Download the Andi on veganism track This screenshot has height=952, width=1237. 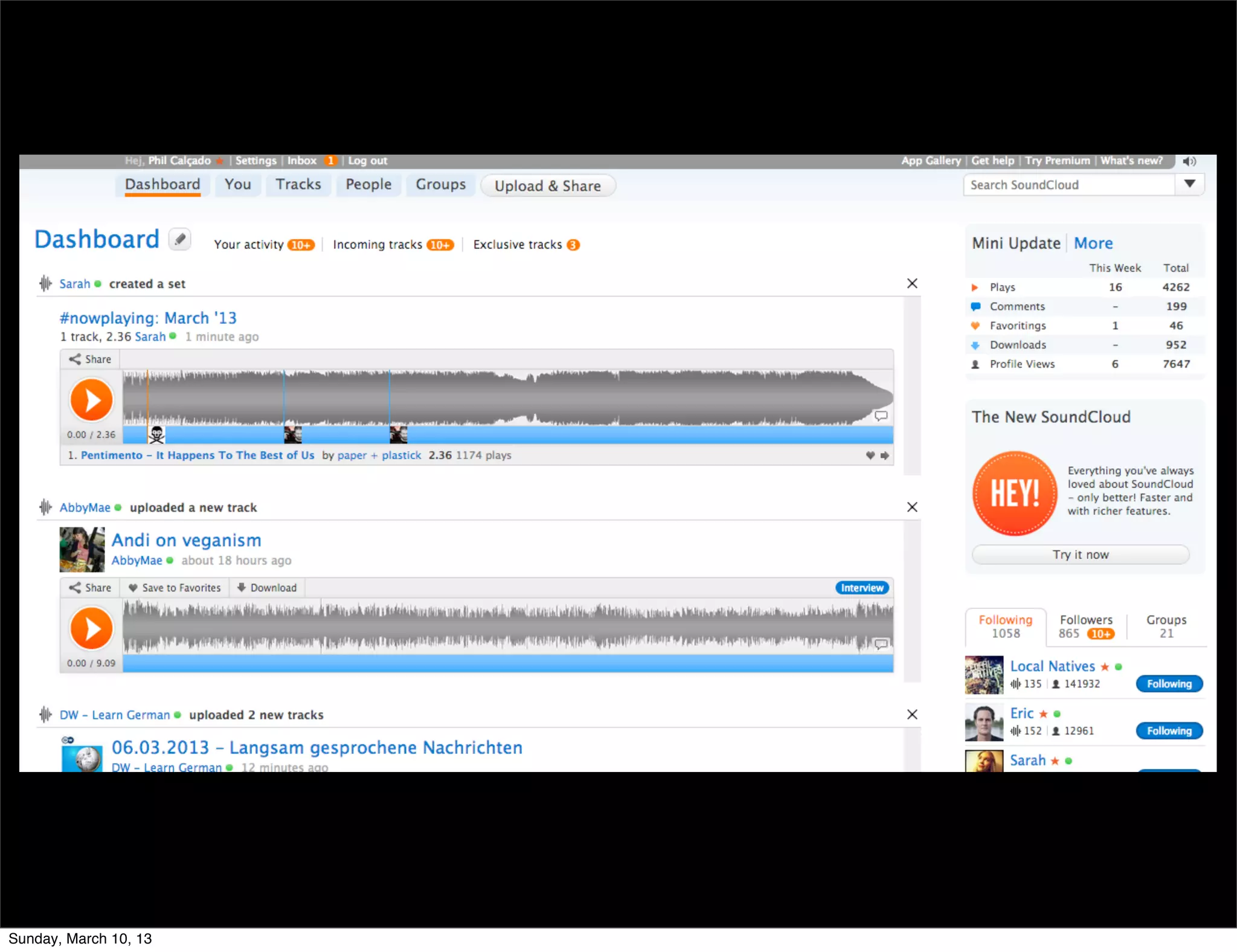click(x=267, y=588)
